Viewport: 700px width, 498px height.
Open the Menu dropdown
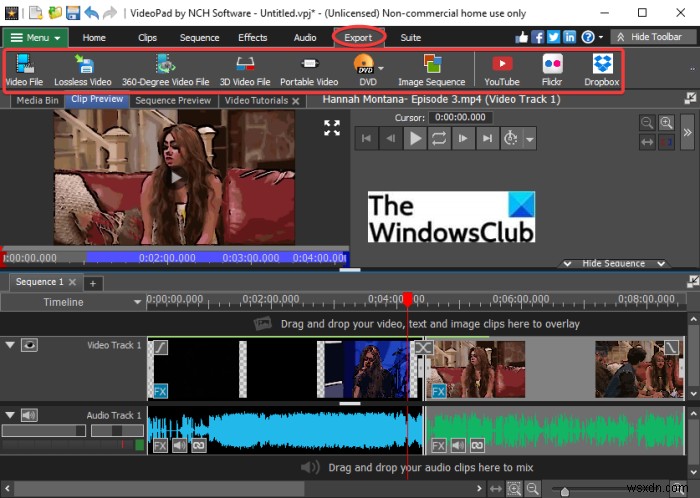pos(36,37)
